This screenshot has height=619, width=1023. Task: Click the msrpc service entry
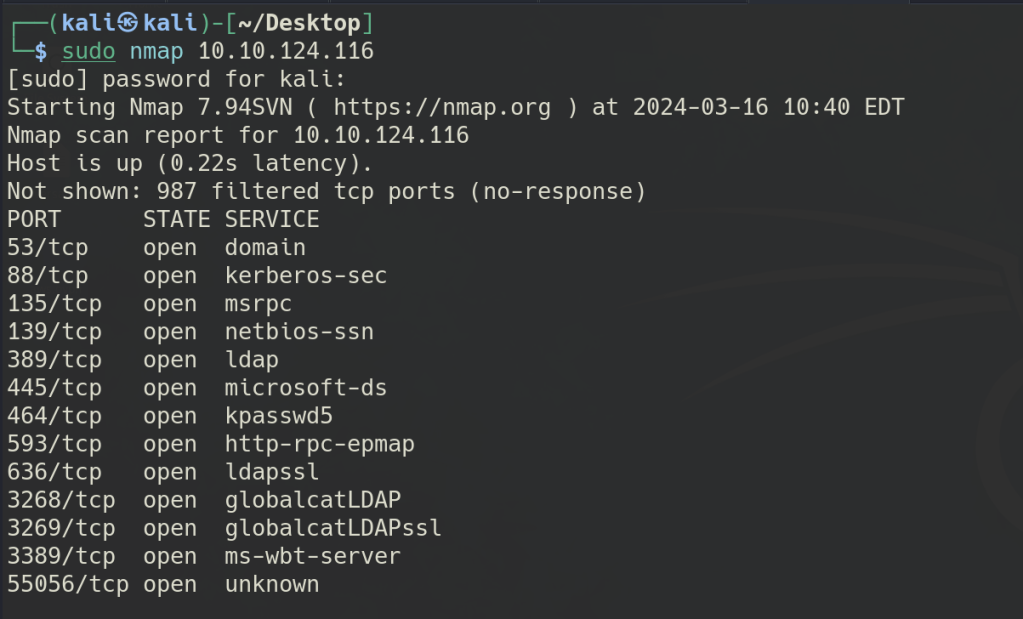(x=258, y=303)
